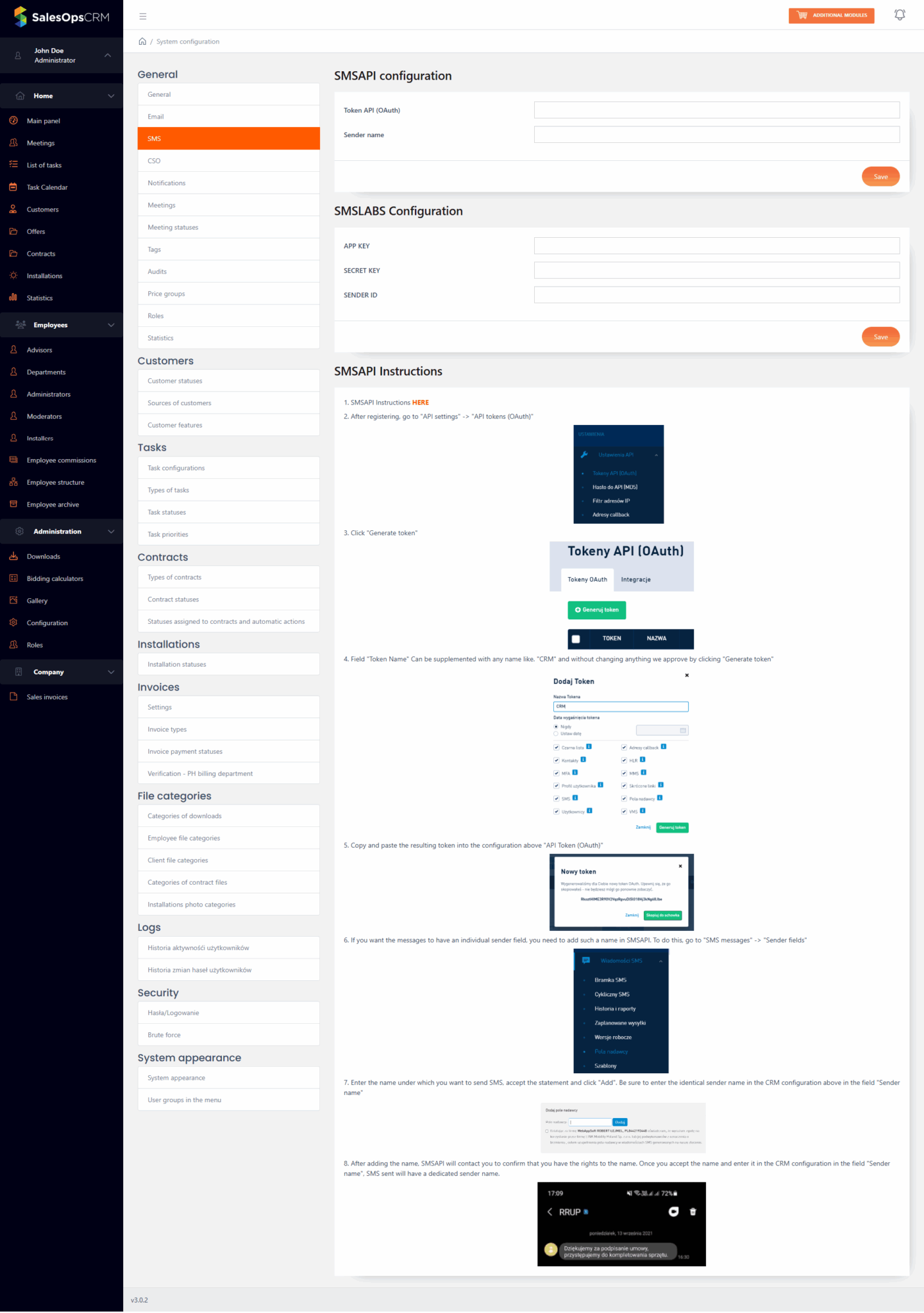Click the Token API (OAuth) input field
Screen dimensions: 924x1313
point(716,110)
